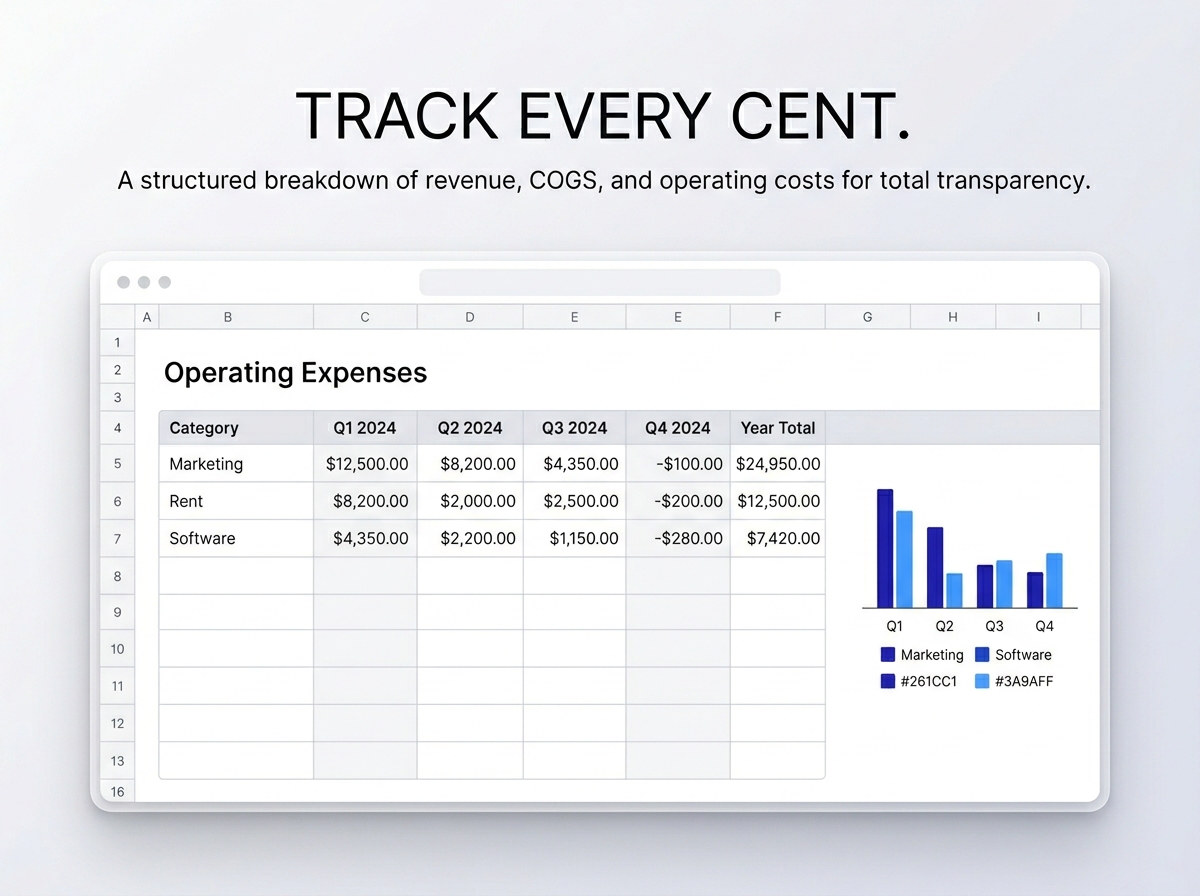The image size is (1200, 896).
Task: Click row 5 header number
Action: 117,464
